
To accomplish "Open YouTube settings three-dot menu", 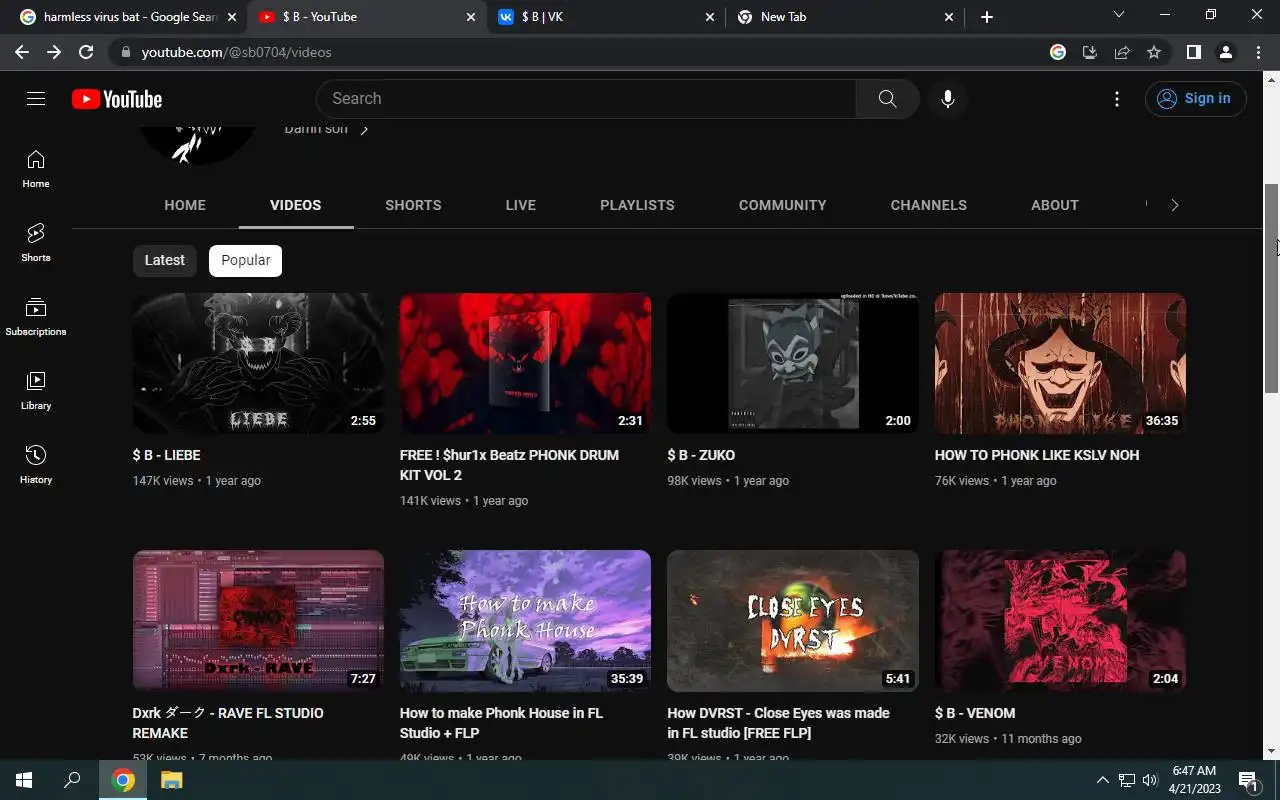I will click(x=1117, y=99).
